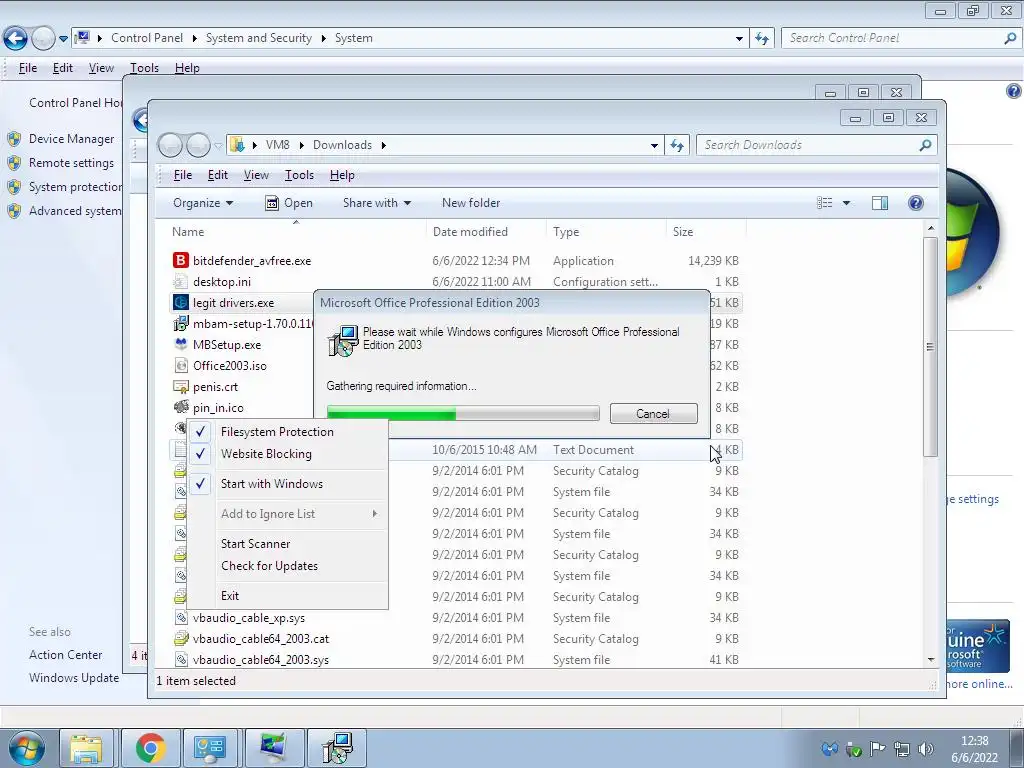Open the Help menu in Control Panel window

point(187,68)
